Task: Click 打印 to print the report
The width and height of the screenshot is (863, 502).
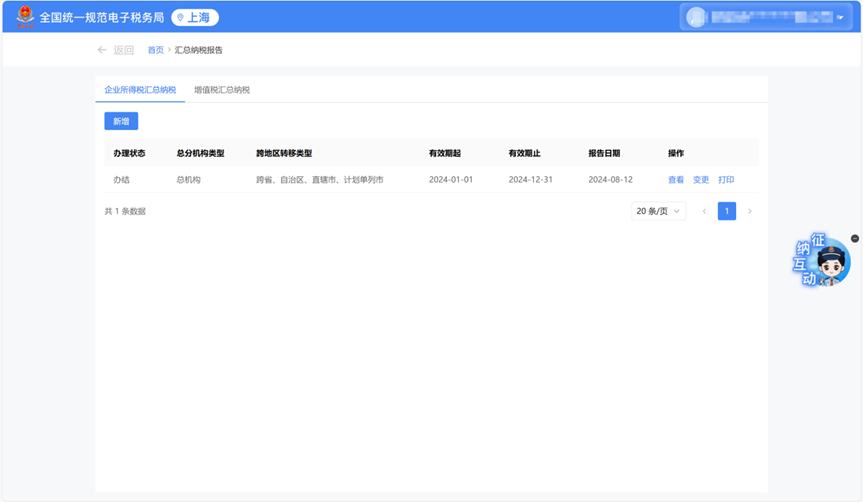Action: (726, 180)
